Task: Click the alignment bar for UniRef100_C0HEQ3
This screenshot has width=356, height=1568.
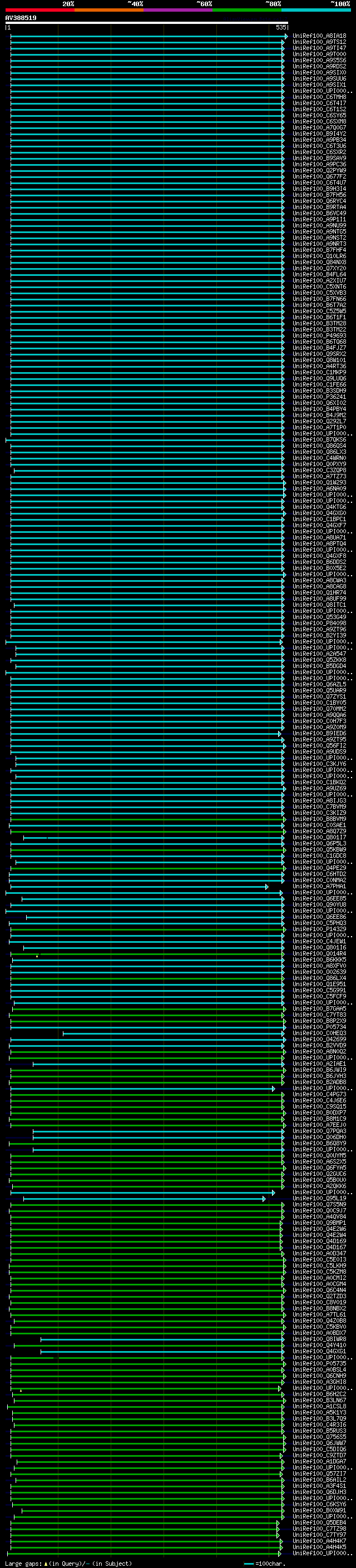Action: pos(174,1033)
